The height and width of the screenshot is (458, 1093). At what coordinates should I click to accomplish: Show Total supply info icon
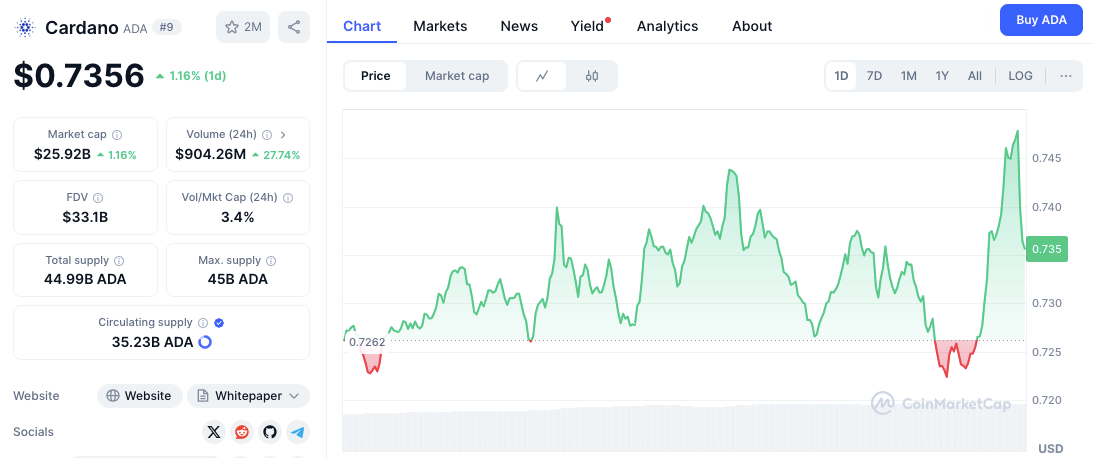point(119,261)
